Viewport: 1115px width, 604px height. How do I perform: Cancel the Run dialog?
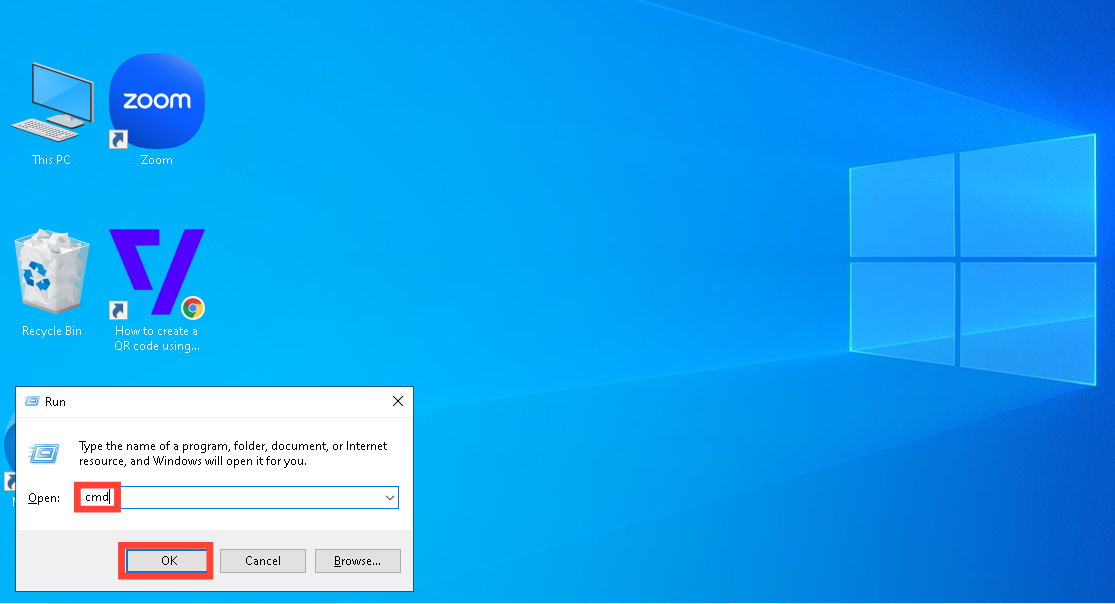262,561
